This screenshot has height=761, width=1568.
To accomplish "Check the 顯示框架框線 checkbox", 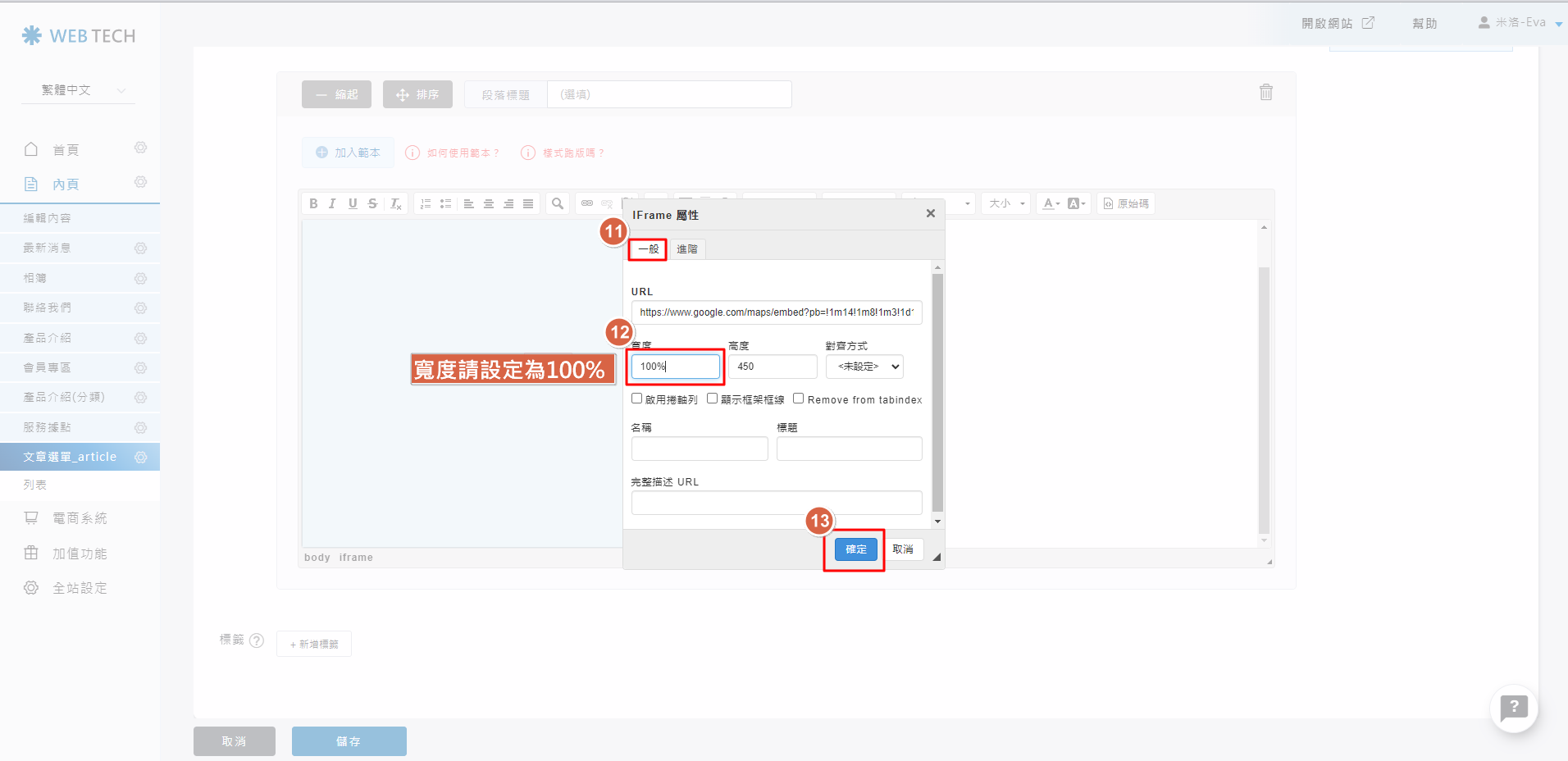I will 713,399.
